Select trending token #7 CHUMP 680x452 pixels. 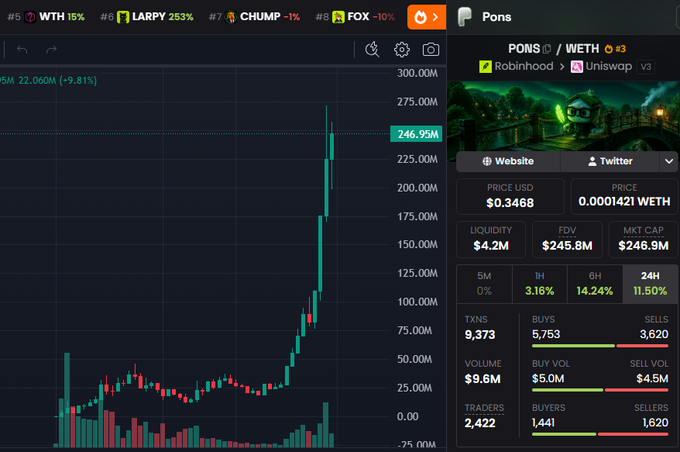pos(254,17)
